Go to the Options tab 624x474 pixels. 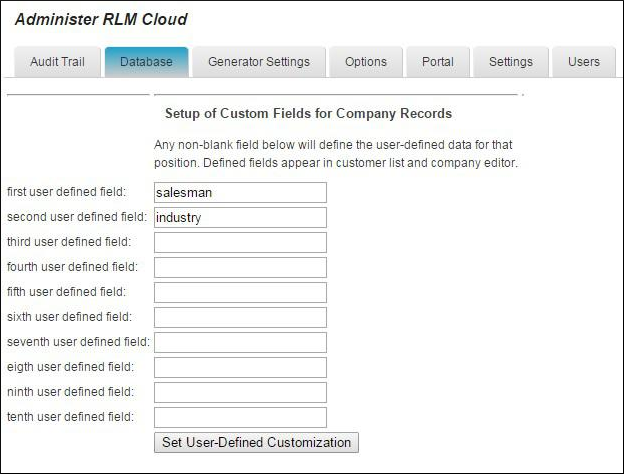[x=366, y=62]
